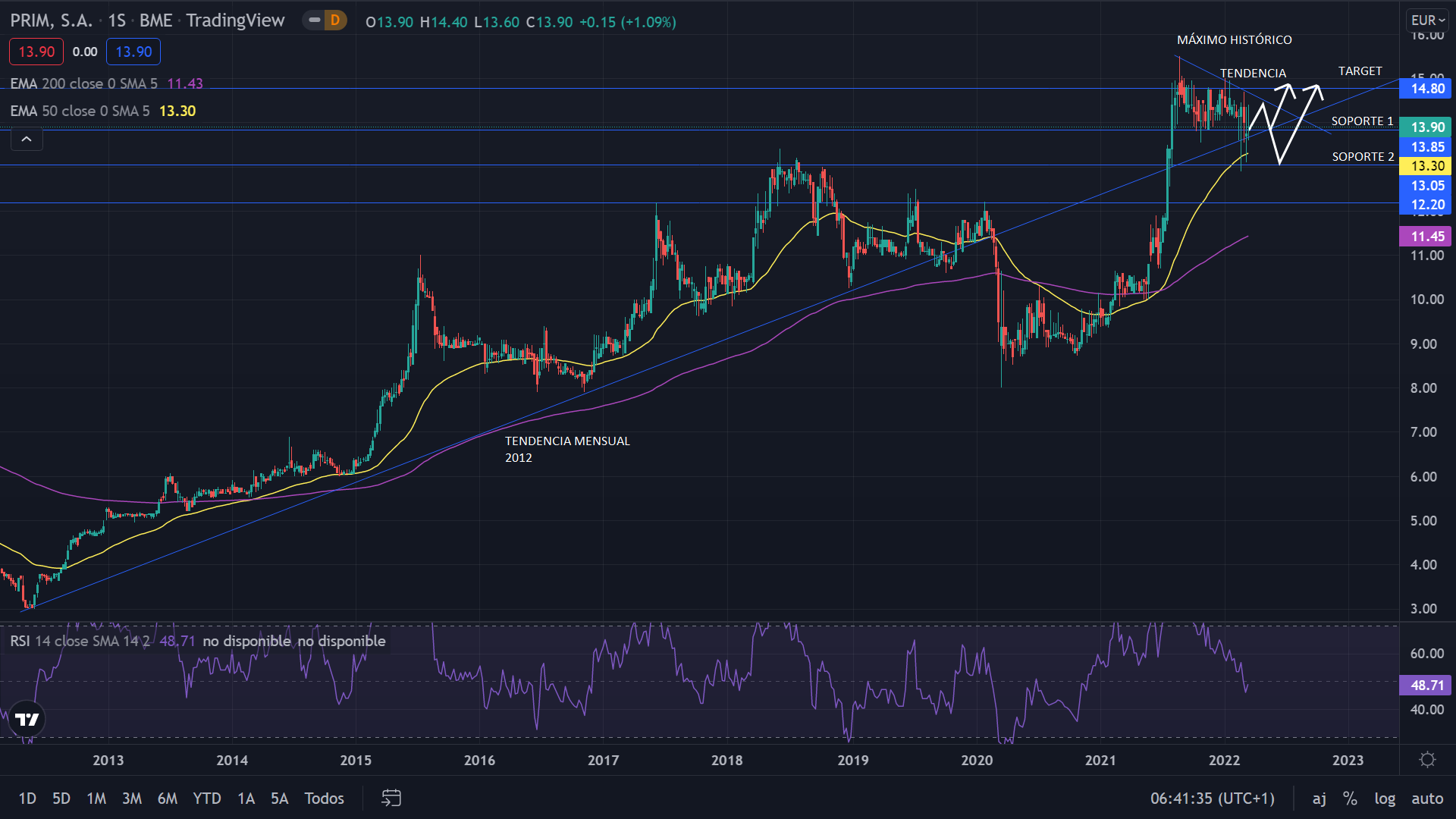Toggle percent scale mode
1456x819 pixels.
pos(1350,798)
